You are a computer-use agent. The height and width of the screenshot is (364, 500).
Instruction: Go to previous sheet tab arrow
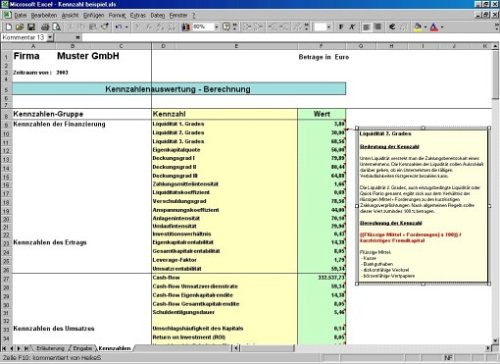point(12,348)
